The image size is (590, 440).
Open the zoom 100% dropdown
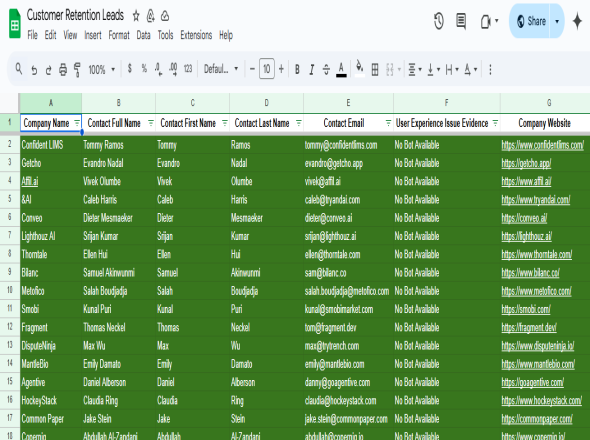click(x=101, y=70)
